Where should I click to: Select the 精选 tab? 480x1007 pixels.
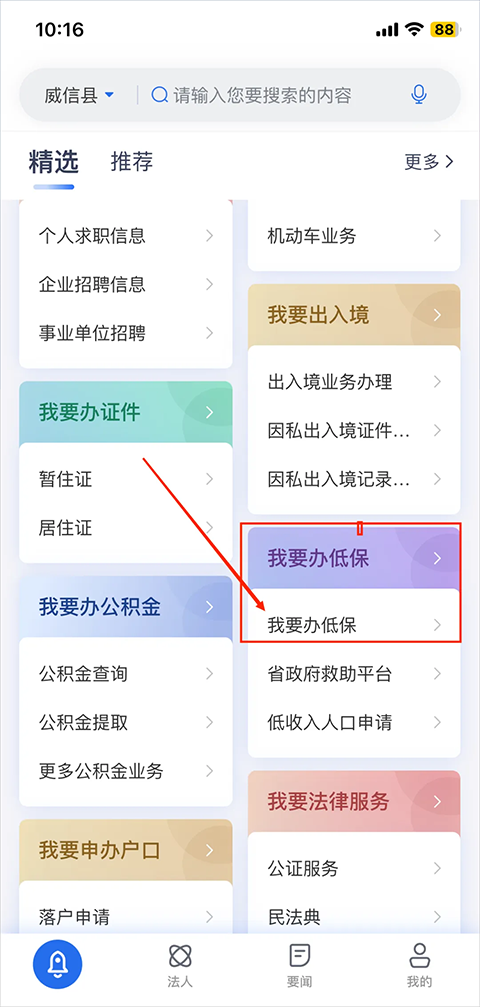click(x=53, y=162)
